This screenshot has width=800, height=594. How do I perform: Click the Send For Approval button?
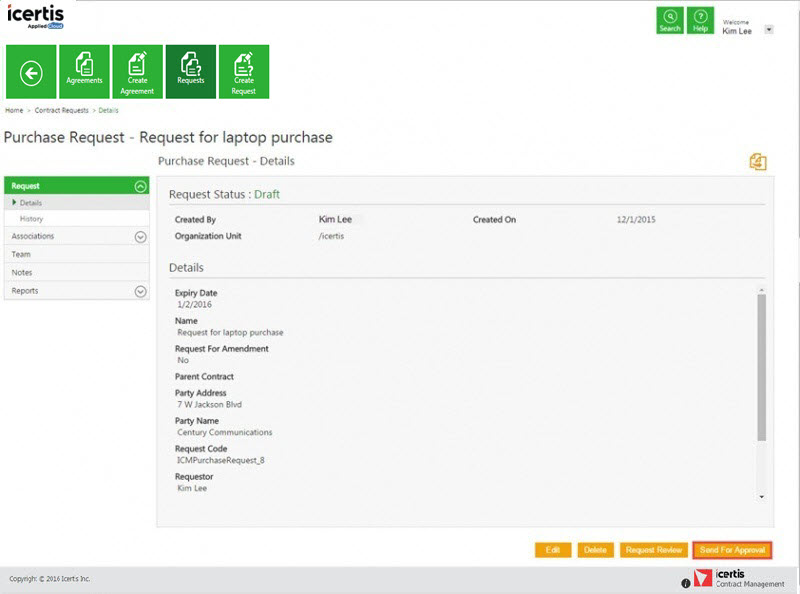[x=732, y=550]
